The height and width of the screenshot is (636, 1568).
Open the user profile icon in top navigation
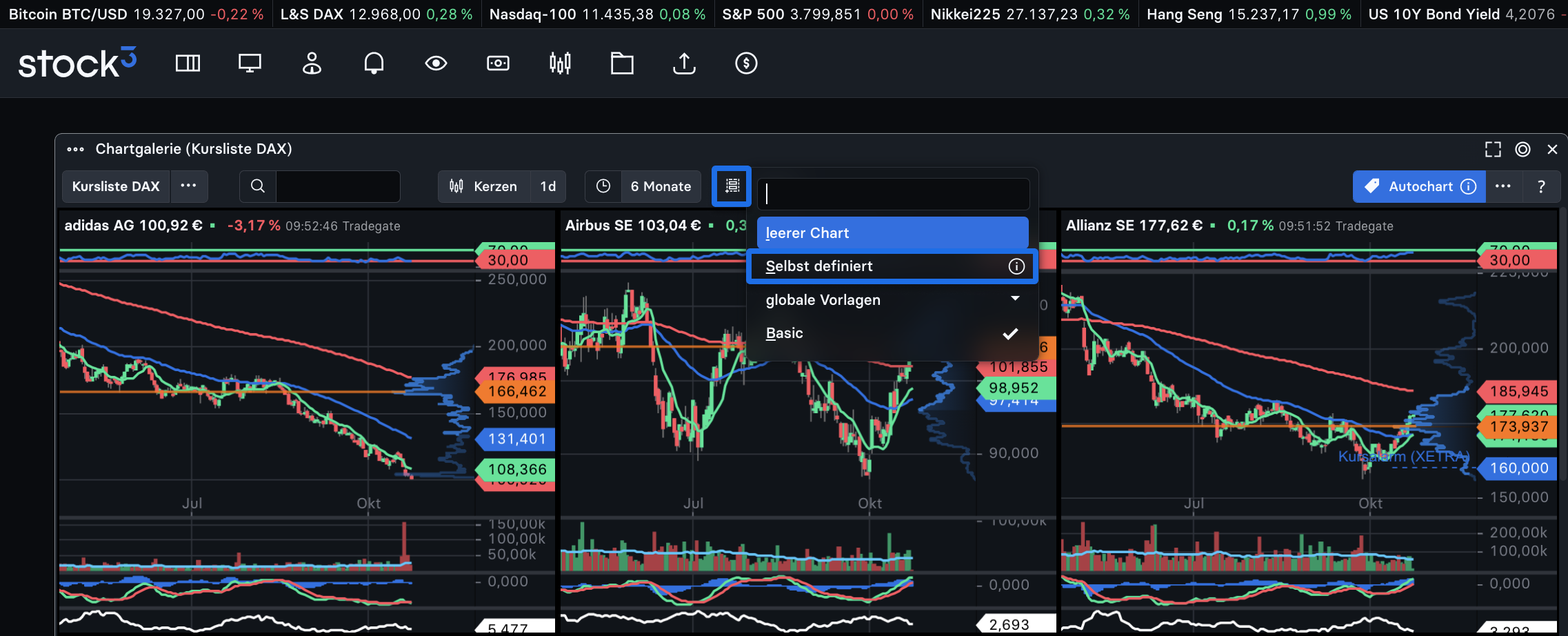tap(312, 63)
